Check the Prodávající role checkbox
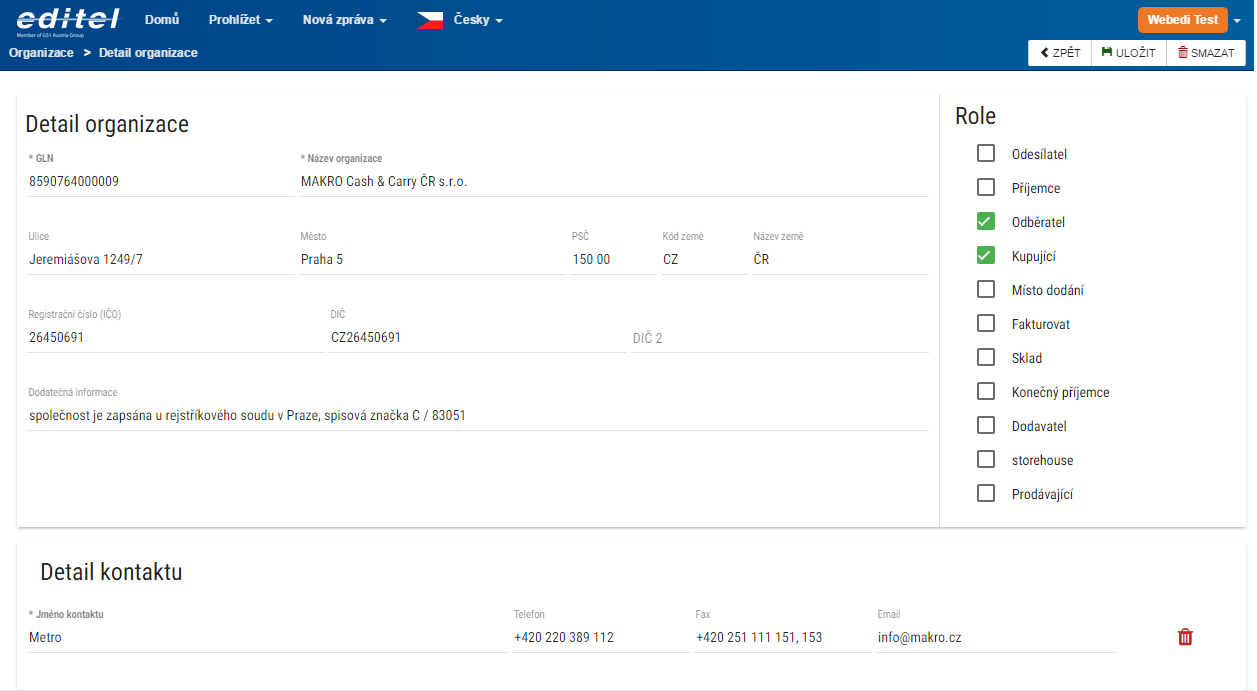This screenshot has height=691, width=1257. point(986,493)
